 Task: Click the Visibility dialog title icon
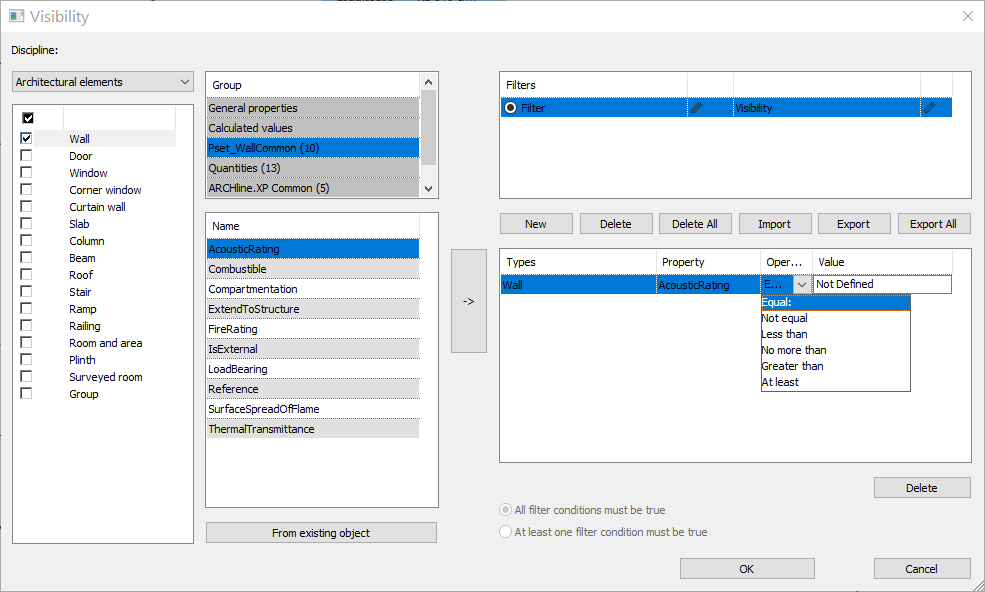click(17, 16)
